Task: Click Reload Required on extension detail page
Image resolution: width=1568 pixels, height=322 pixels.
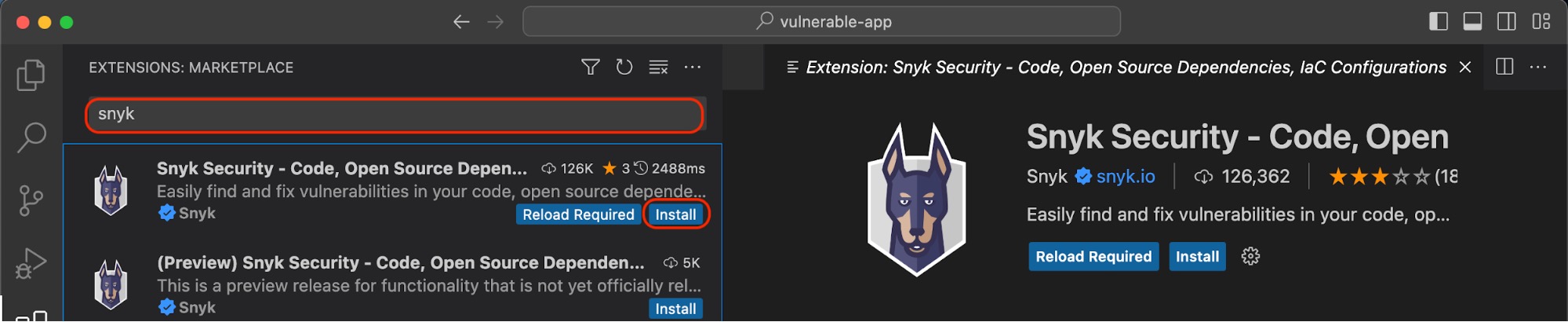Action: (x=1094, y=257)
